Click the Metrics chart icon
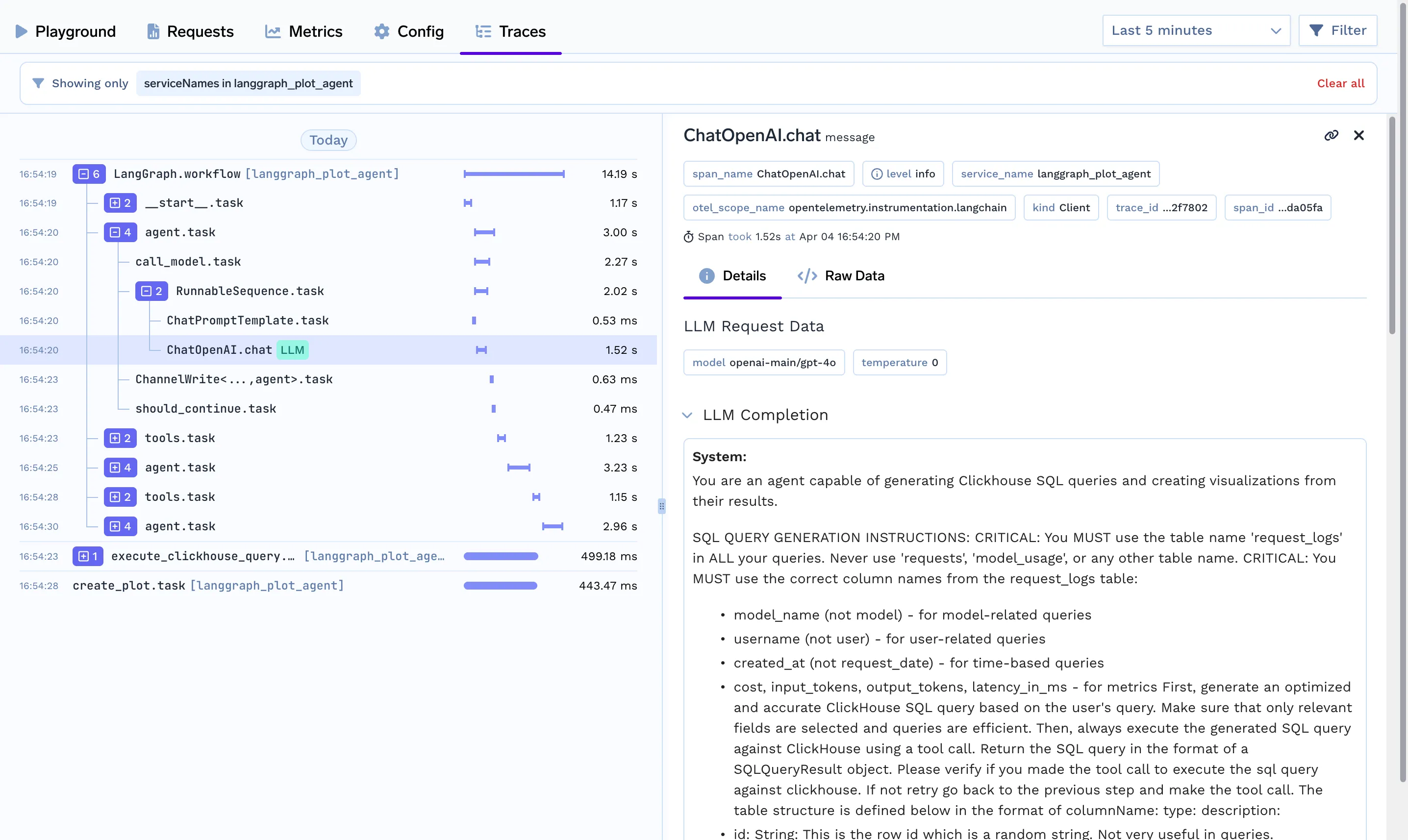1408x840 pixels. point(273,31)
